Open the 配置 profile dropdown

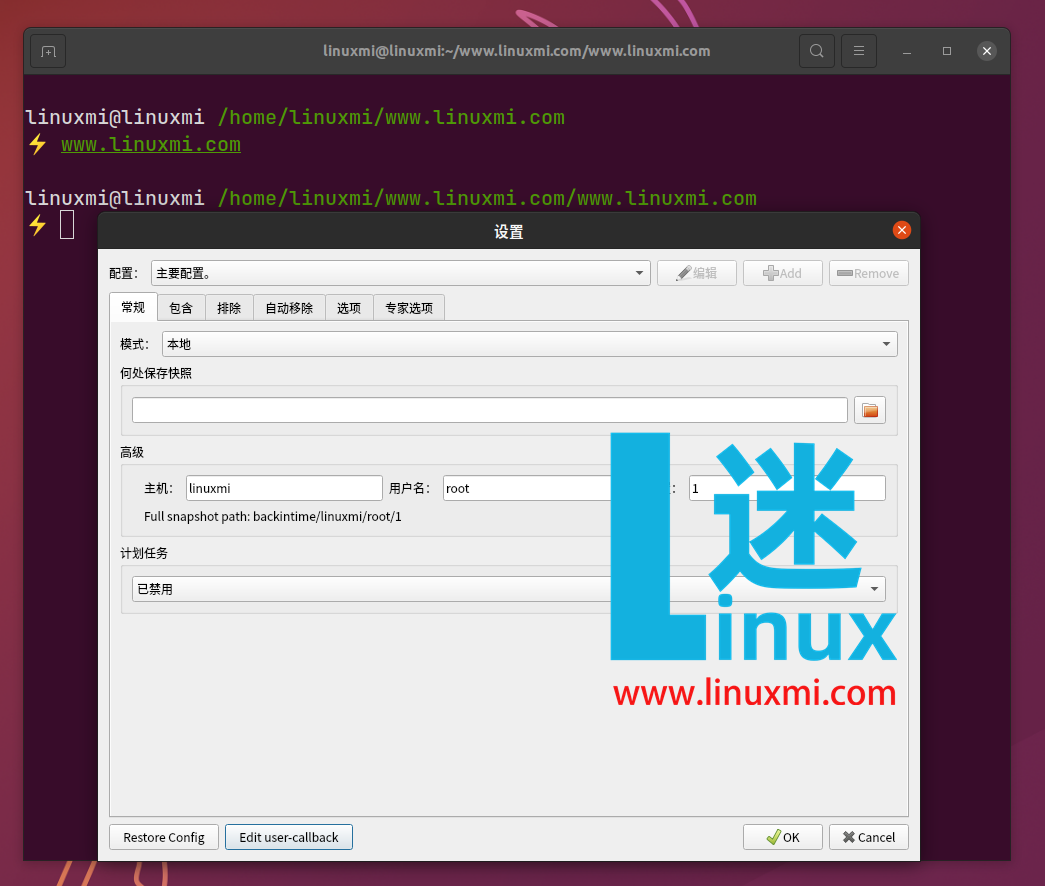[639, 272]
